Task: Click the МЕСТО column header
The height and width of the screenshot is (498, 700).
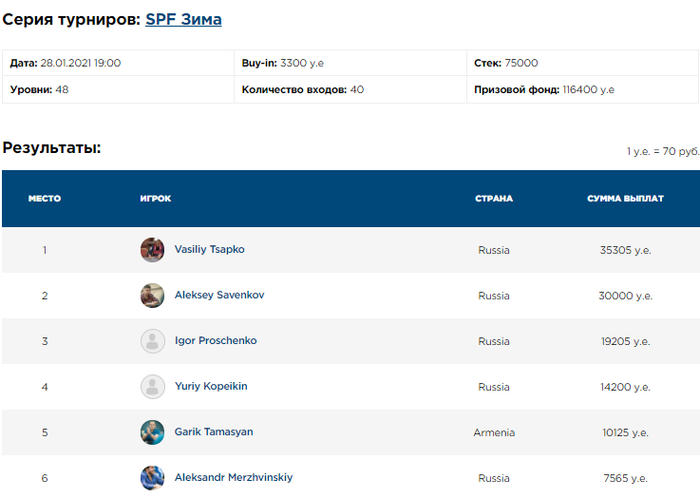Action: [x=45, y=199]
